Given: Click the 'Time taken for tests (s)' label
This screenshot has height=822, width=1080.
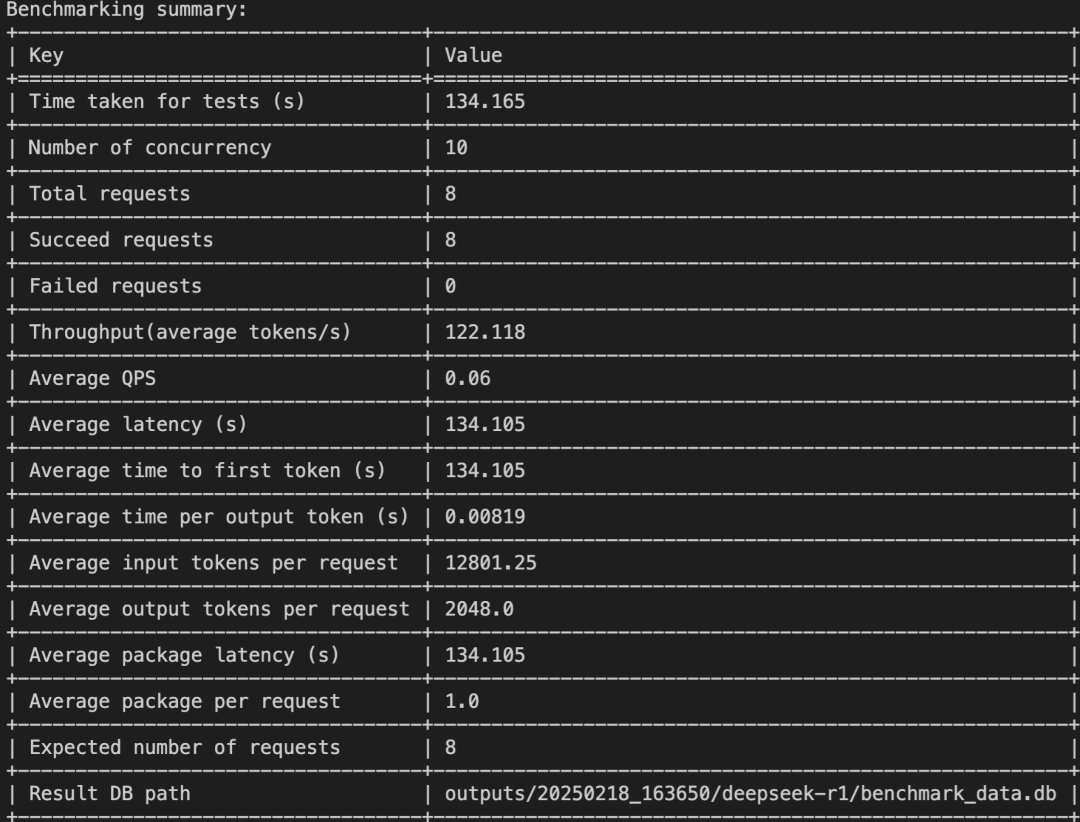Looking at the screenshot, I should 166,101.
